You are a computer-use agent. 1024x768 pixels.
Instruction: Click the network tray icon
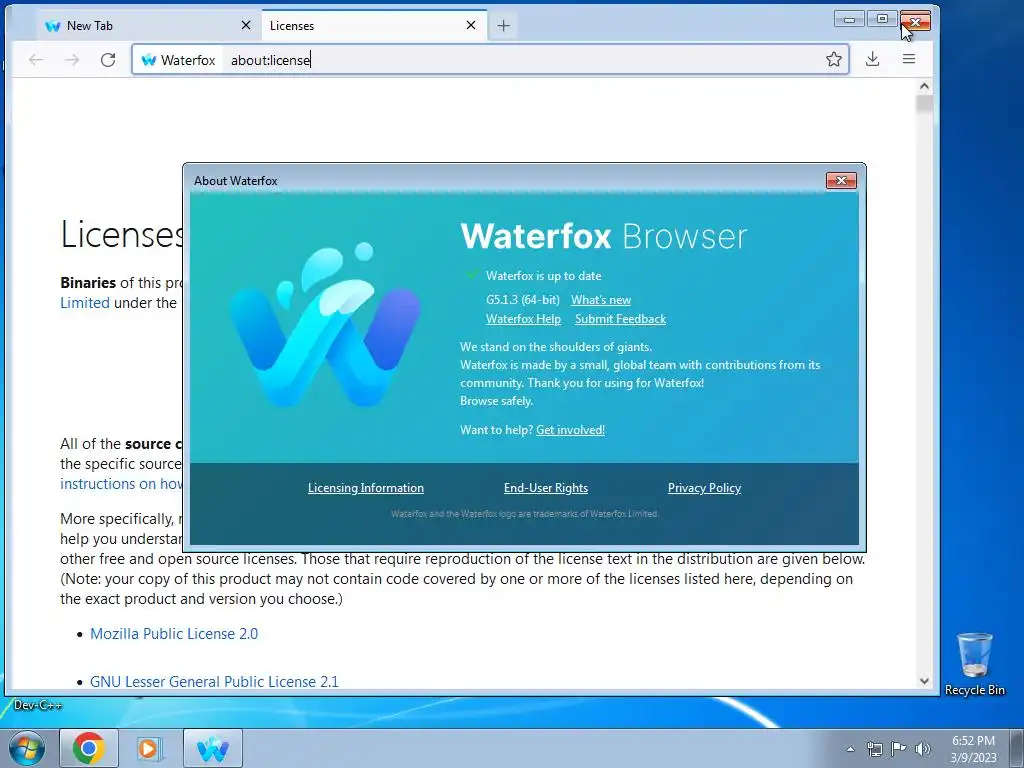[x=874, y=749]
